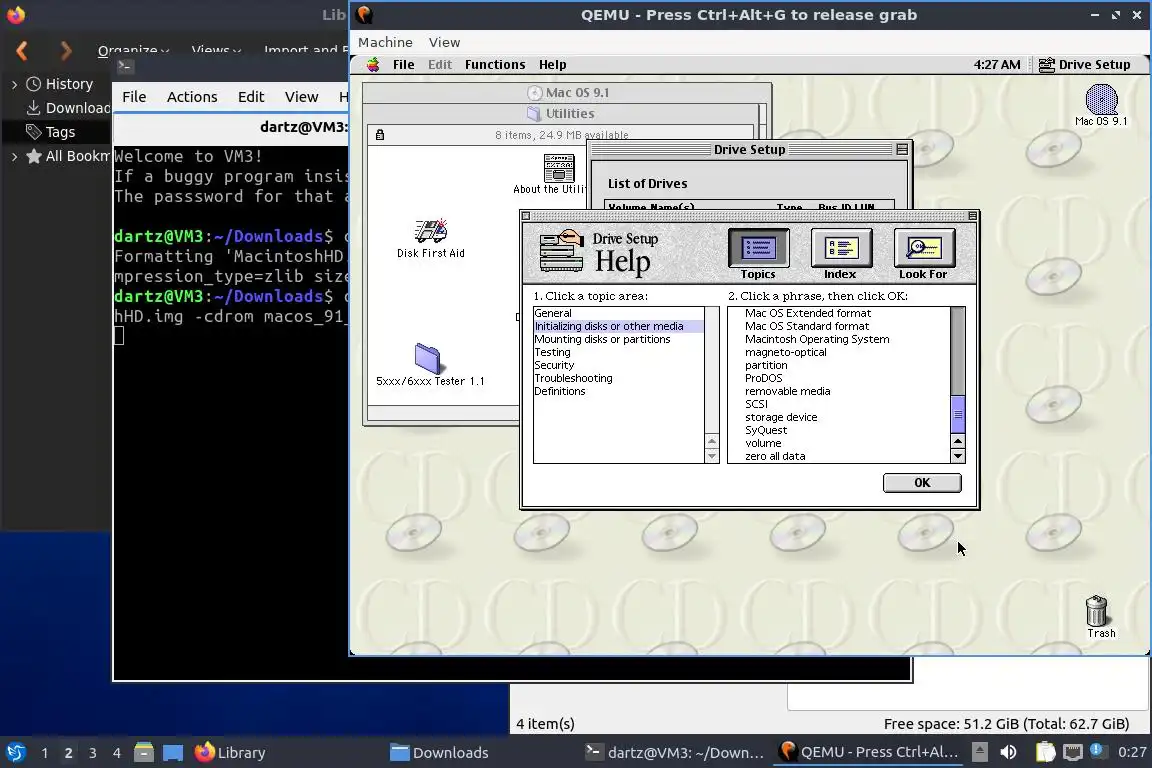Click OK in Drive Setup Help

click(x=922, y=483)
